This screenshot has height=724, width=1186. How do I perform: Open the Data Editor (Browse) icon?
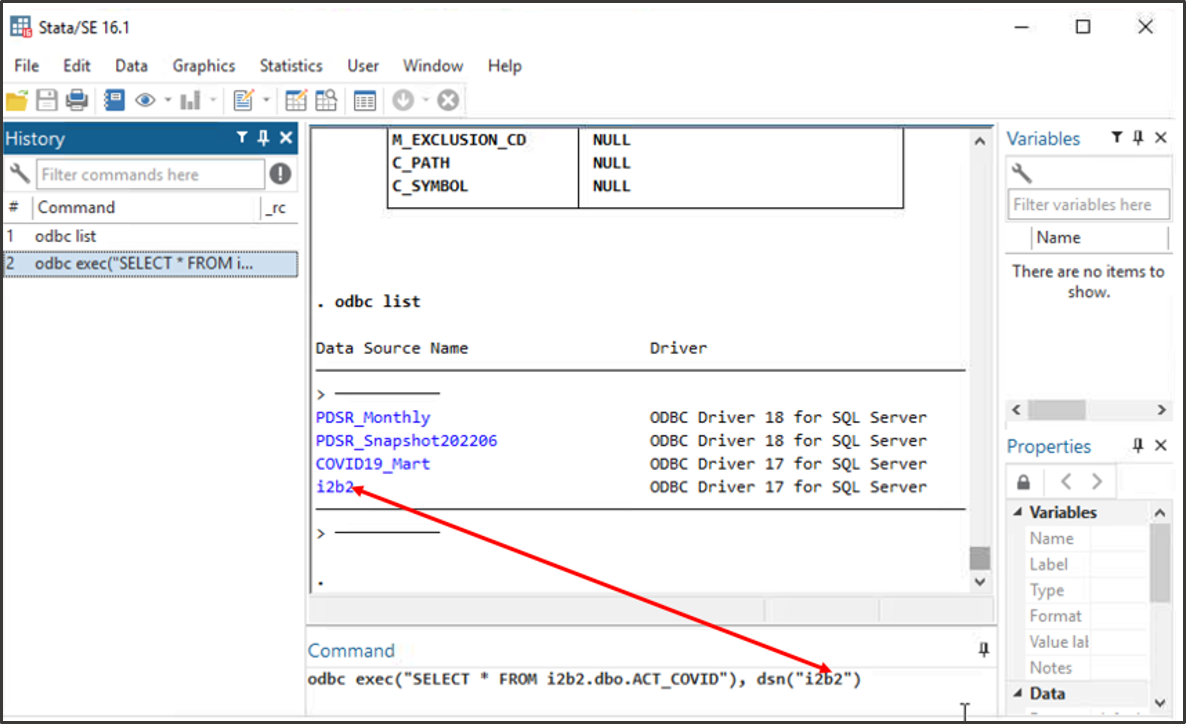[x=327, y=100]
